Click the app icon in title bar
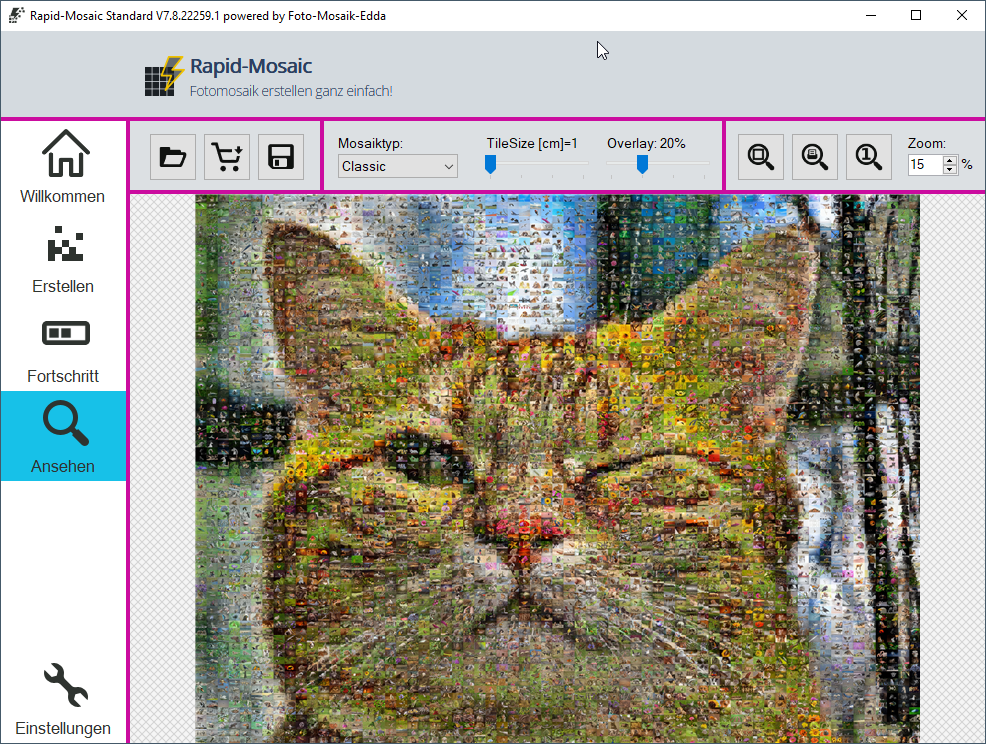Image resolution: width=986 pixels, height=744 pixels. (x=16, y=15)
